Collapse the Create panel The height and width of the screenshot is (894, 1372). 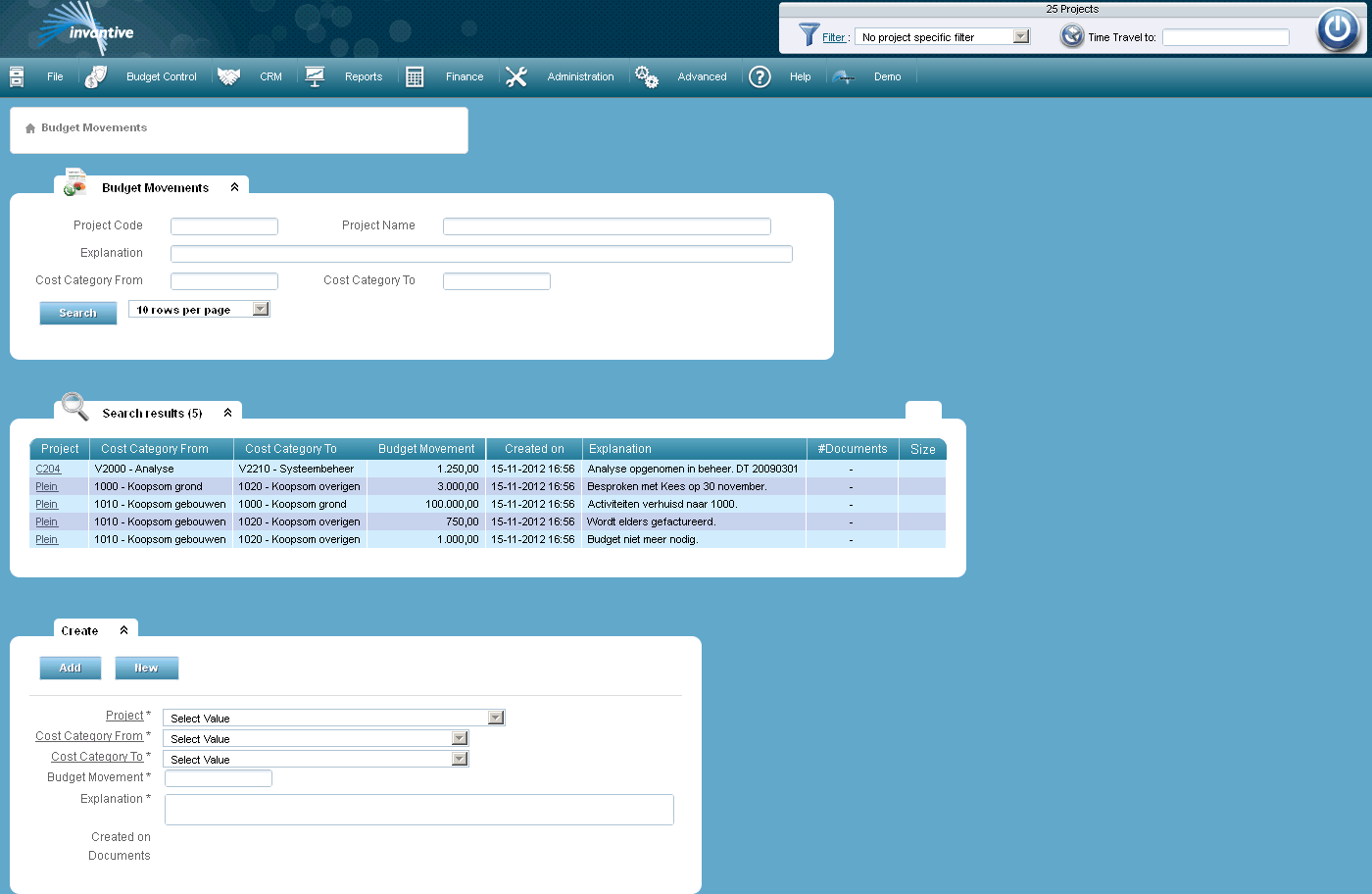point(123,630)
